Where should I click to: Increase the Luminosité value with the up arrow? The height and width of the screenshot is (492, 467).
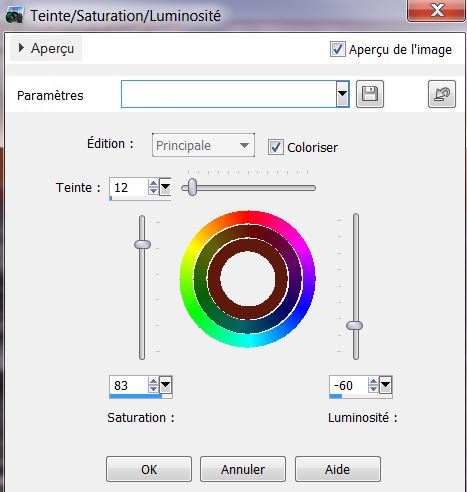[x=373, y=381]
